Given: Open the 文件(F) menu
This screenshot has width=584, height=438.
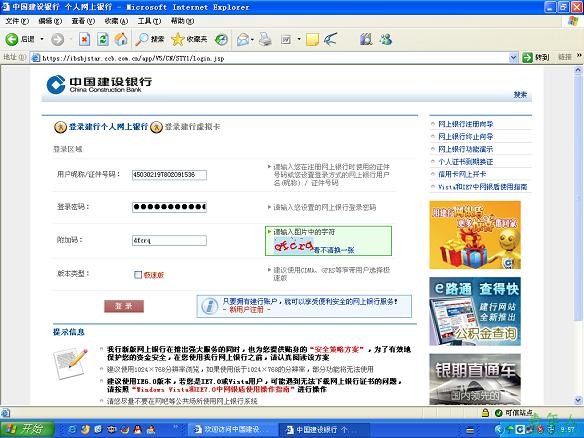Looking at the screenshot, I should pos(17,21).
